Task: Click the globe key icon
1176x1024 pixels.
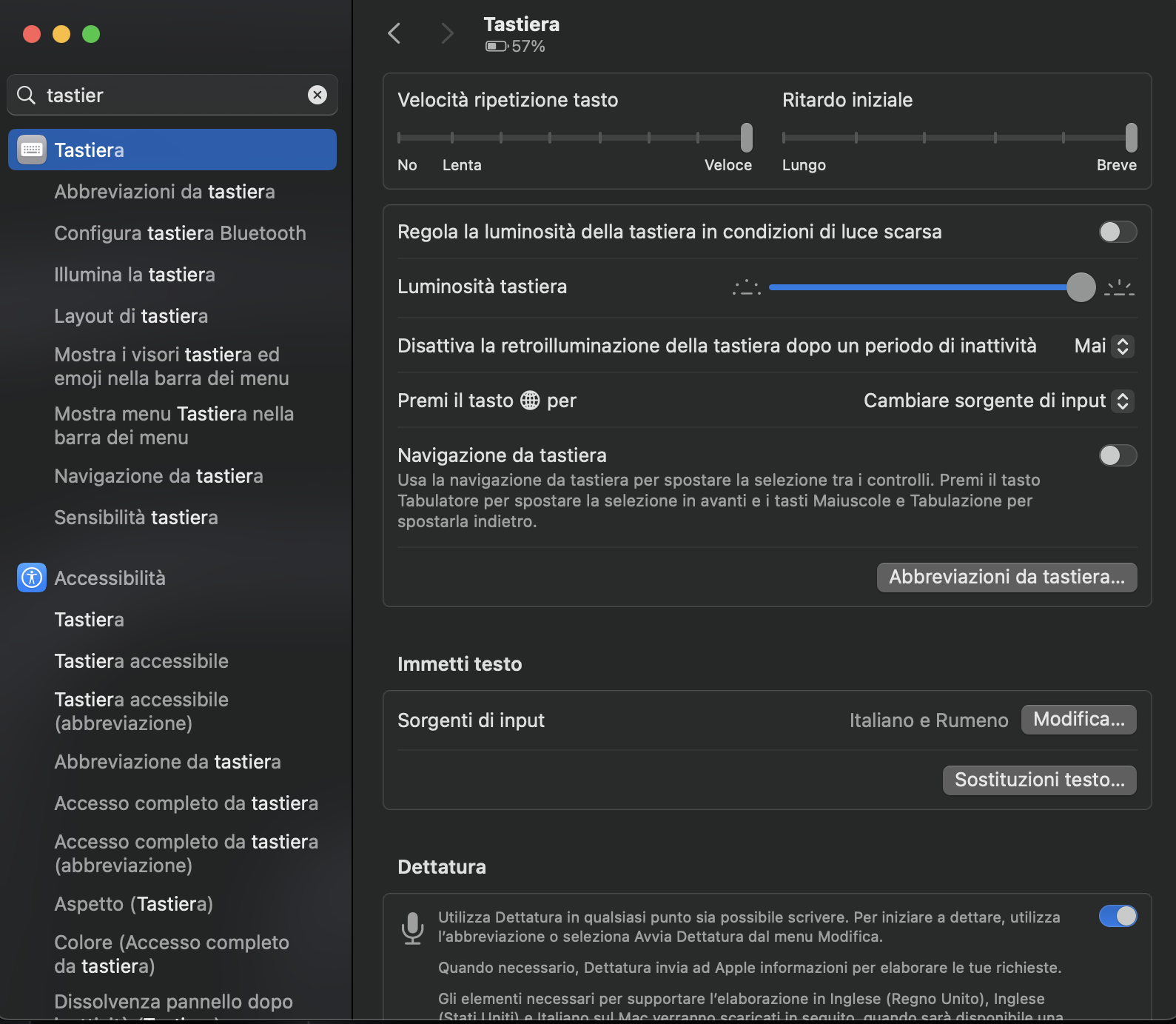Action: click(530, 401)
